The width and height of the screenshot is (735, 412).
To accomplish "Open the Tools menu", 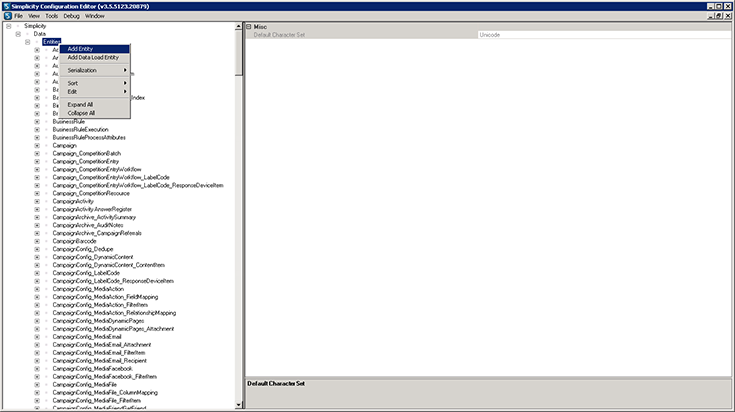I will click(52, 16).
